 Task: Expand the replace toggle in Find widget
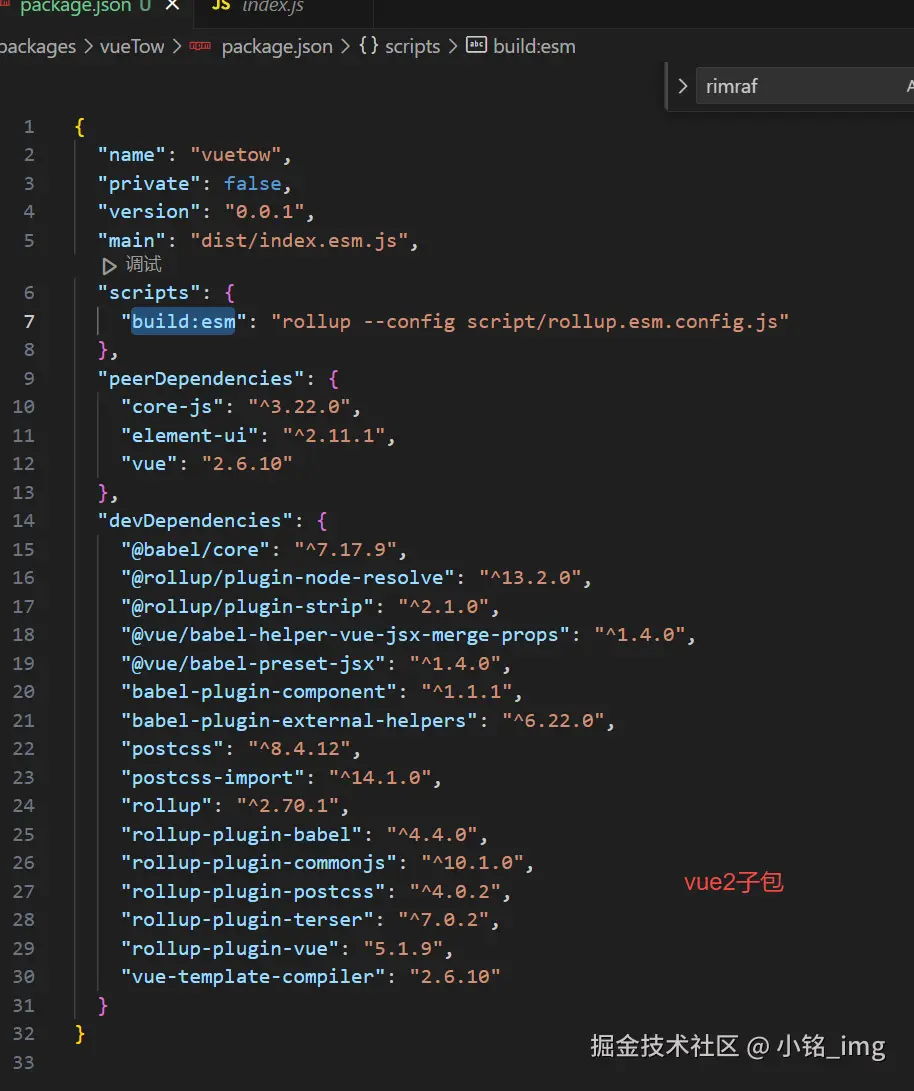683,87
